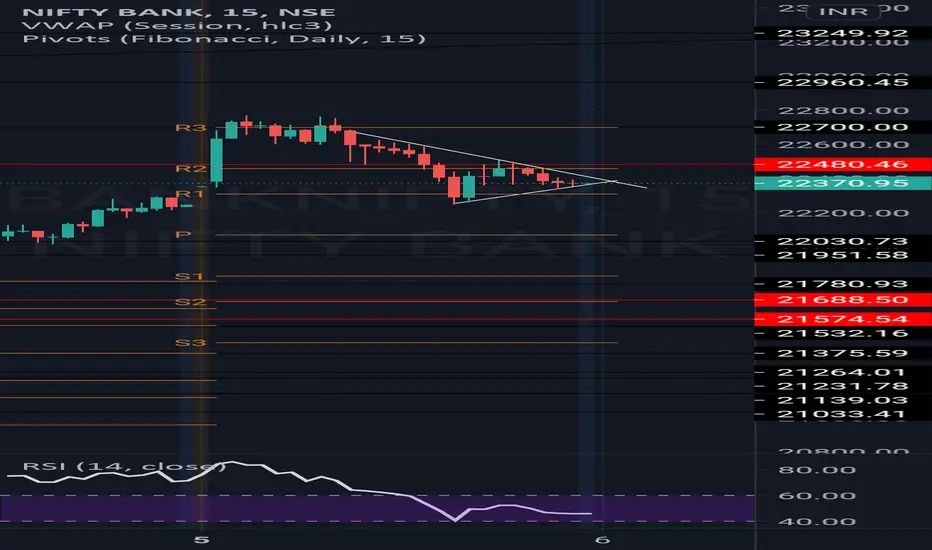The height and width of the screenshot is (550, 932).
Task: Select the large green opening candle above R2
Action: coord(216,159)
